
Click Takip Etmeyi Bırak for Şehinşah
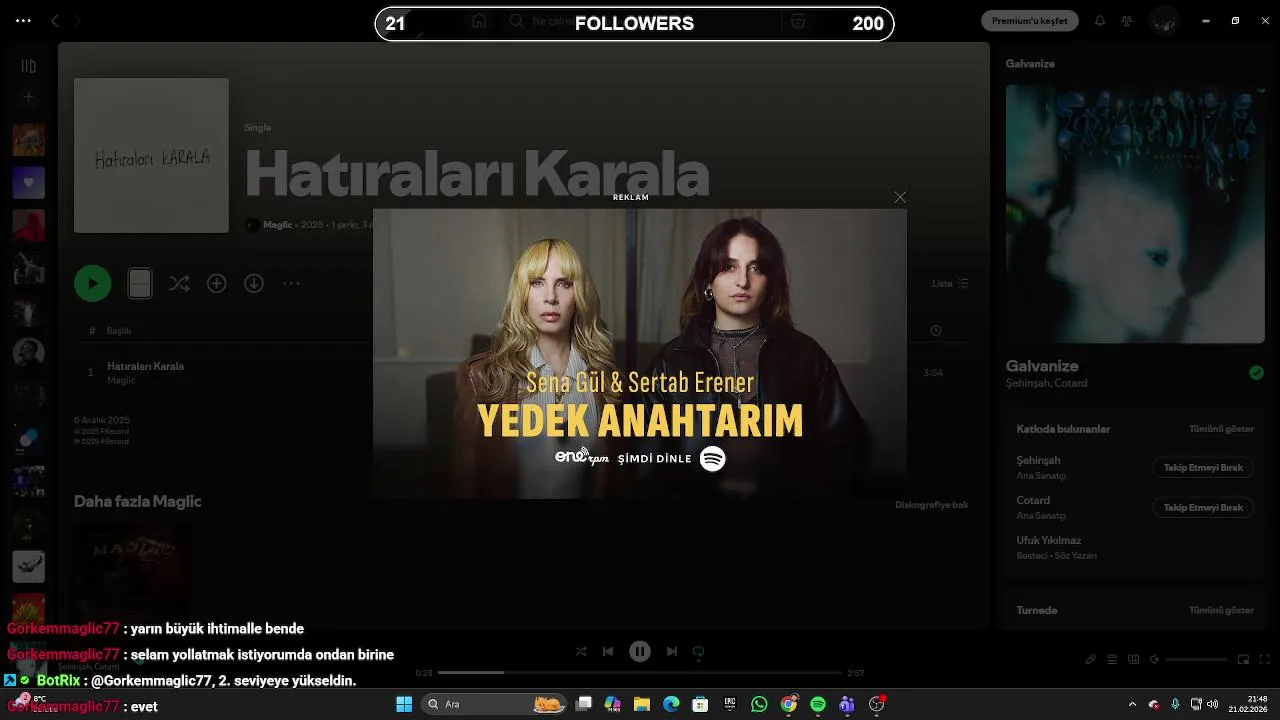tap(1203, 468)
